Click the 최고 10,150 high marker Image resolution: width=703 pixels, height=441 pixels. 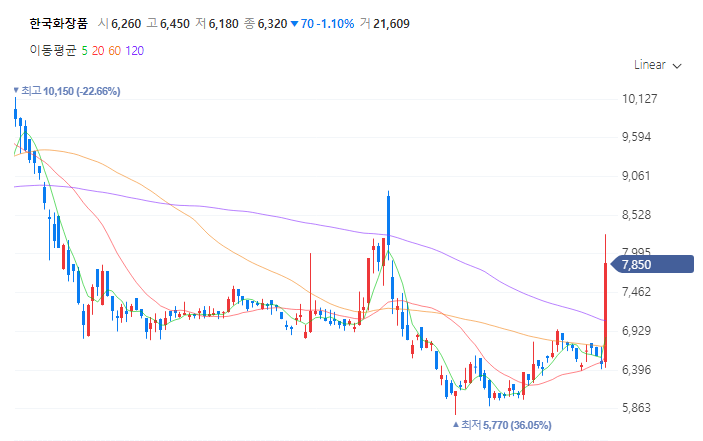67,91
